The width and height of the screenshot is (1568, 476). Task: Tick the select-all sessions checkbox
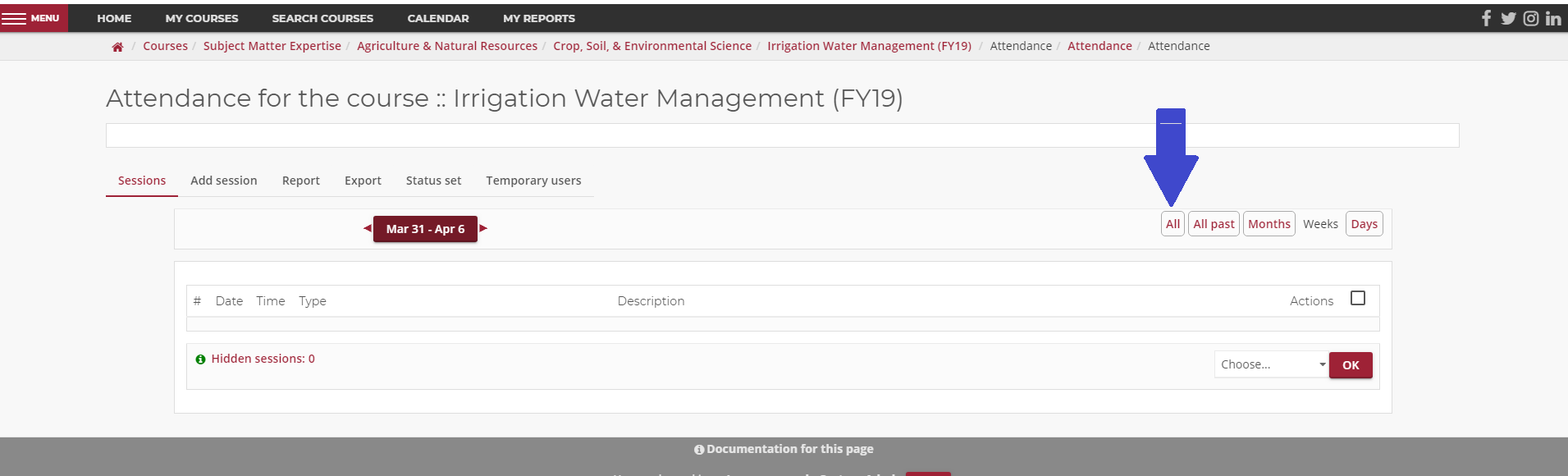(1358, 298)
